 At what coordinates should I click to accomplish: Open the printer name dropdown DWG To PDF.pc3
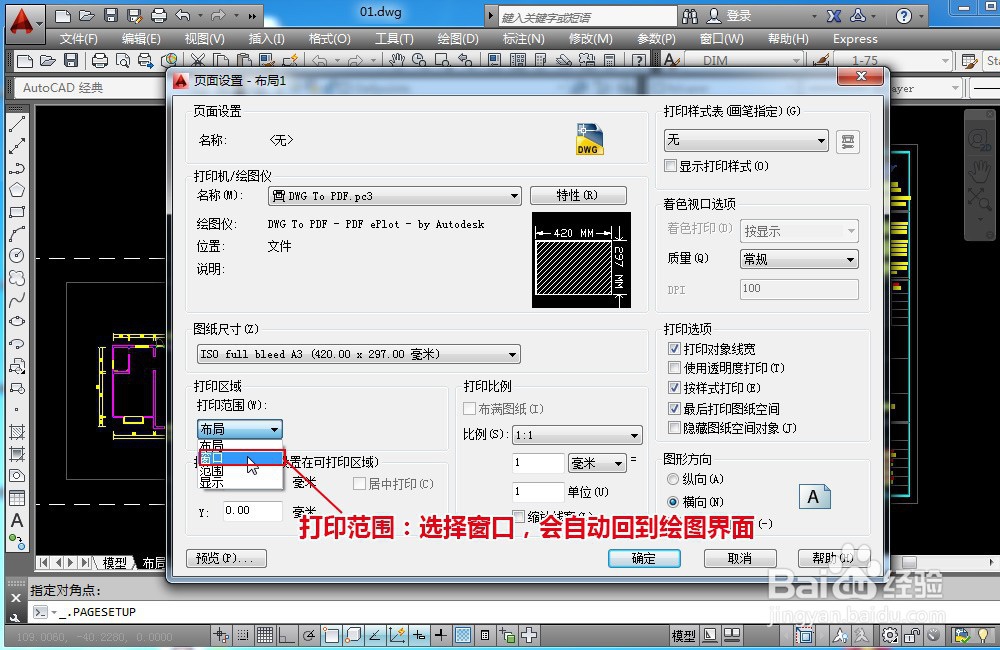pos(394,196)
